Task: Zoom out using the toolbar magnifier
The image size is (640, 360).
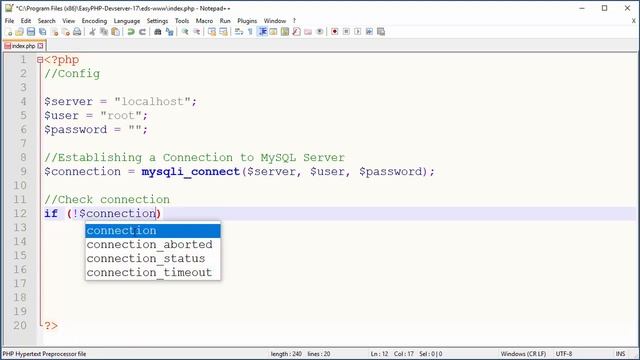Action: click(196, 32)
